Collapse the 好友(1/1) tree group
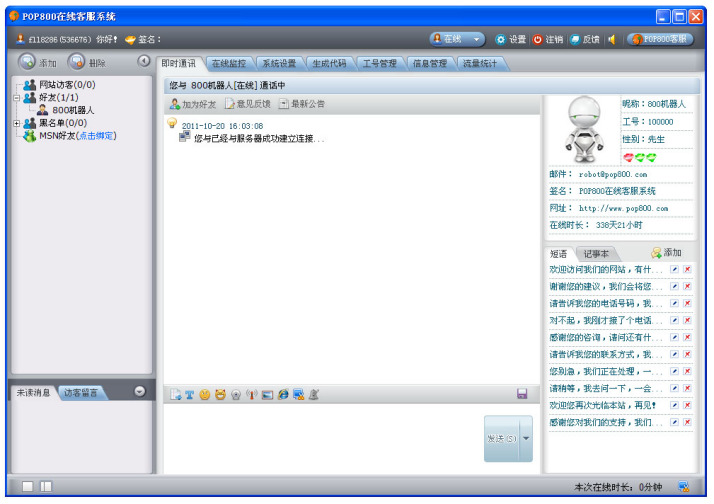Image resolution: width=714 pixels, height=504 pixels. click(17, 97)
